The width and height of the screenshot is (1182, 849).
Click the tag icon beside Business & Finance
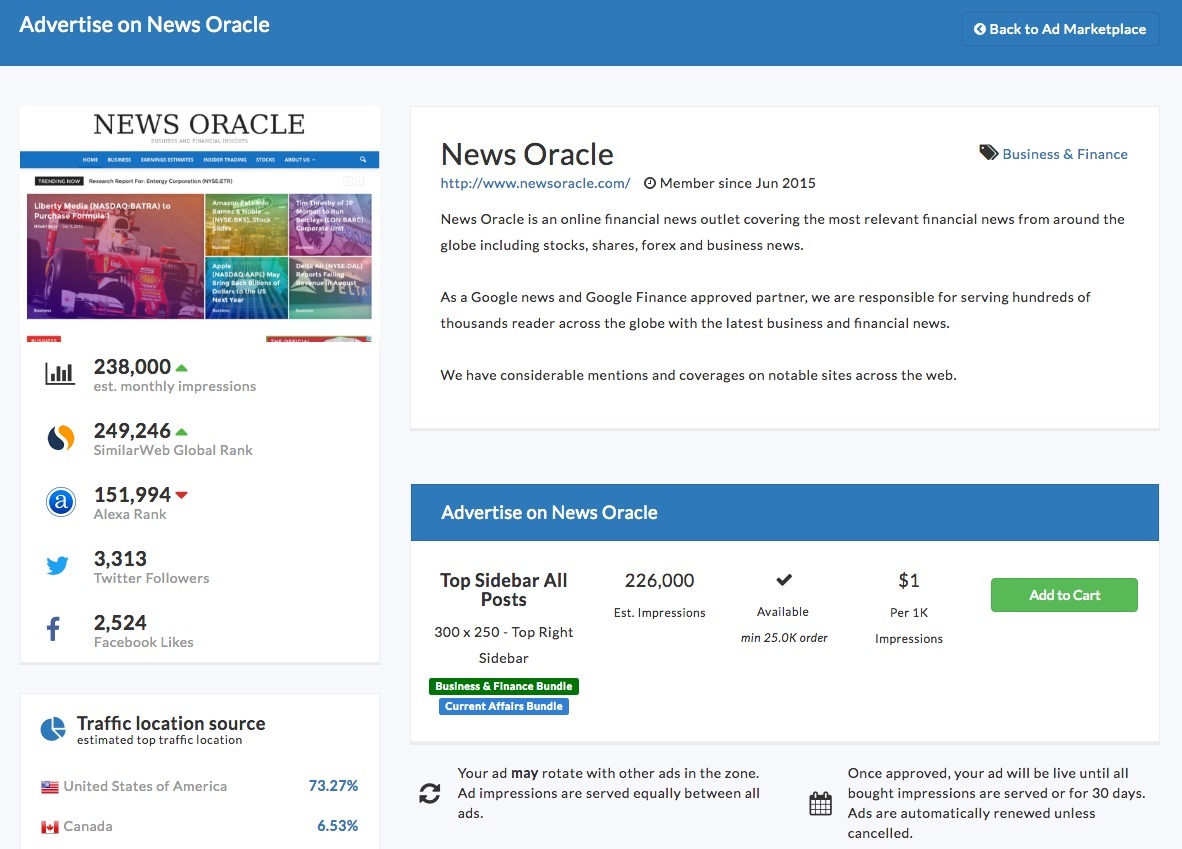(988, 153)
